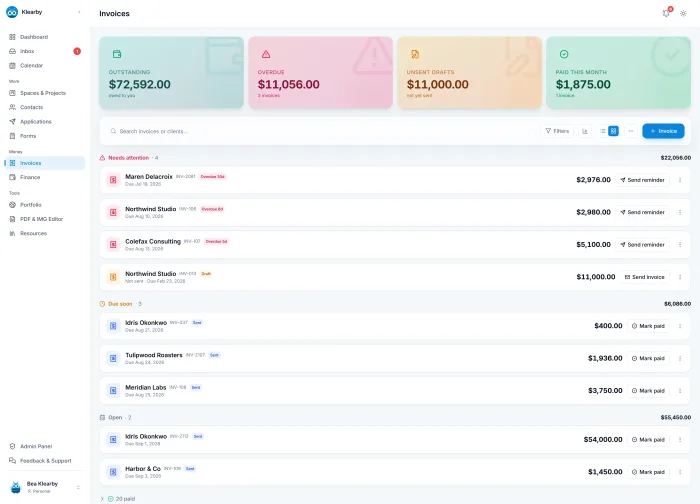Click the chart/analytics toolbar icon
The height and width of the screenshot is (504, 700).
[585, 131]
